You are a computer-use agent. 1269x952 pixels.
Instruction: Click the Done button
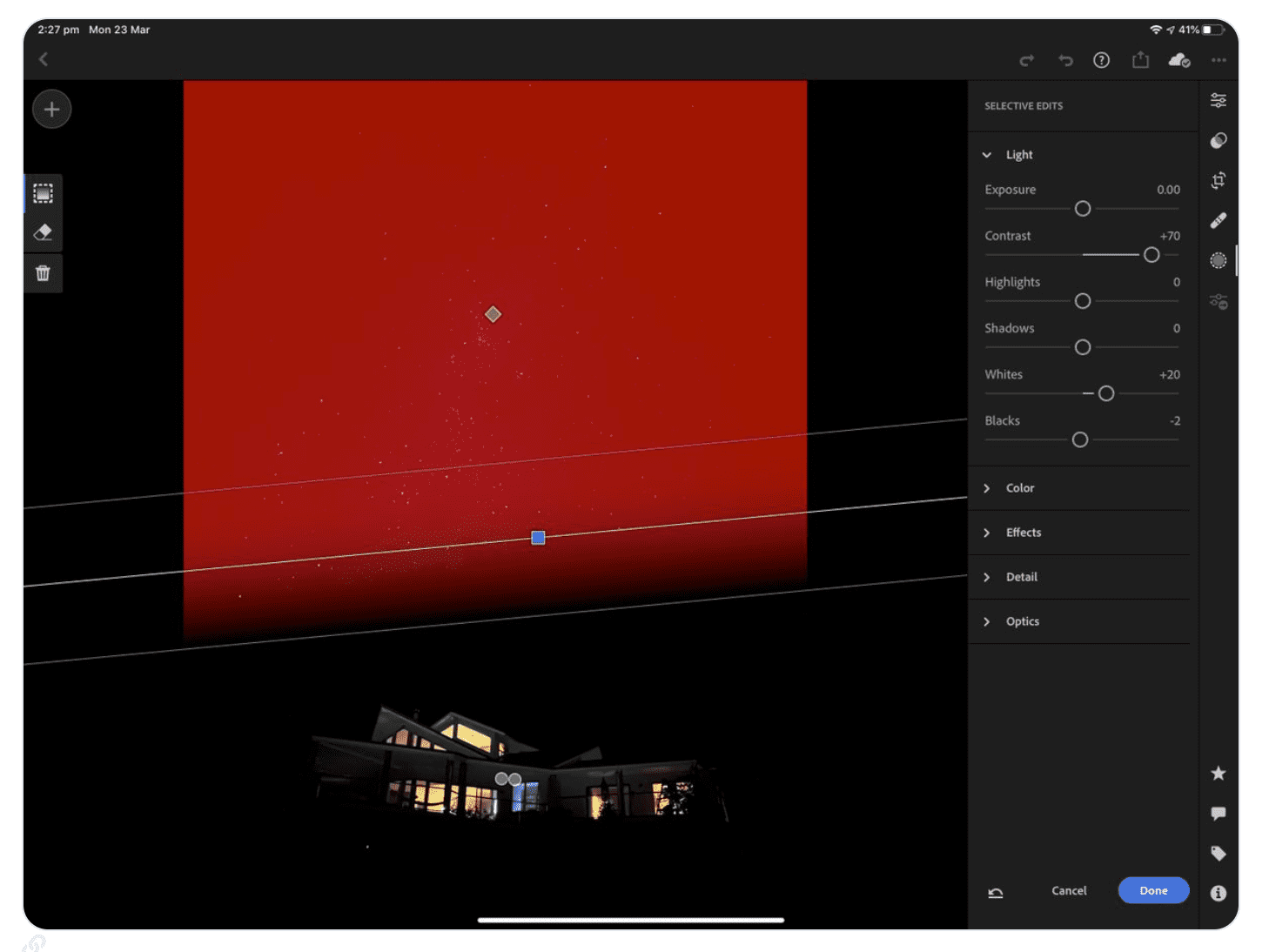[x=1153, y=890]
